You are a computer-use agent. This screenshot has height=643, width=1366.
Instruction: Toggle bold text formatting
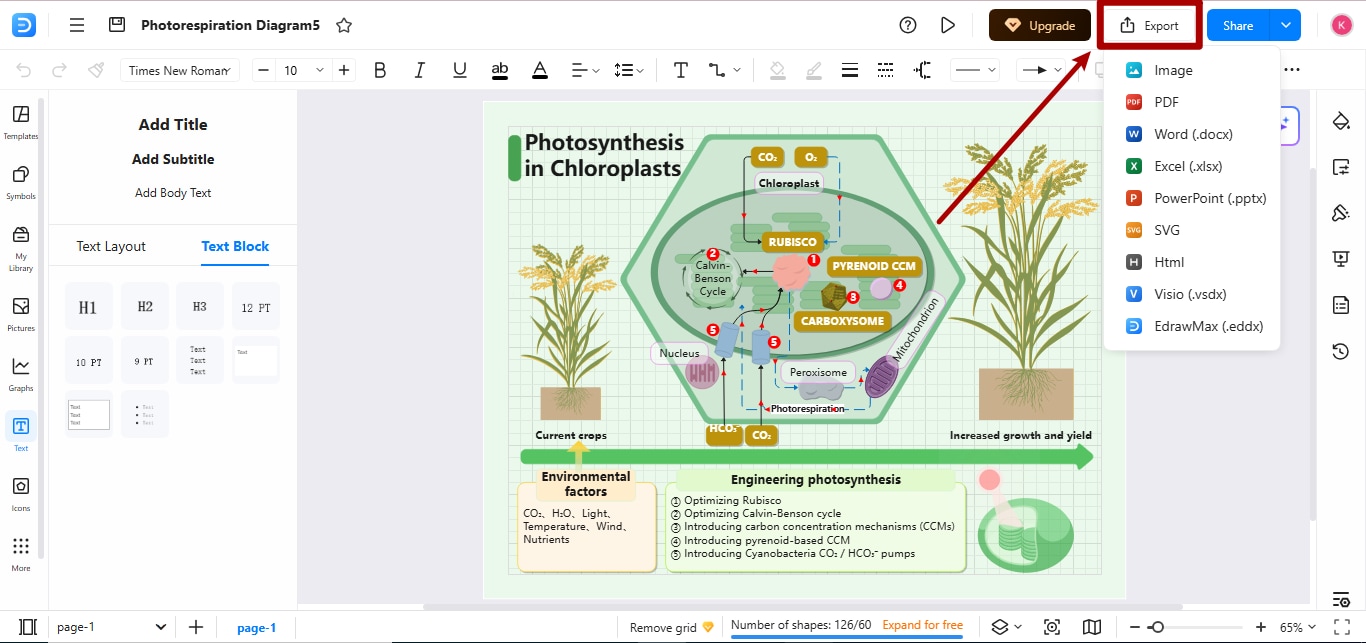380,70
